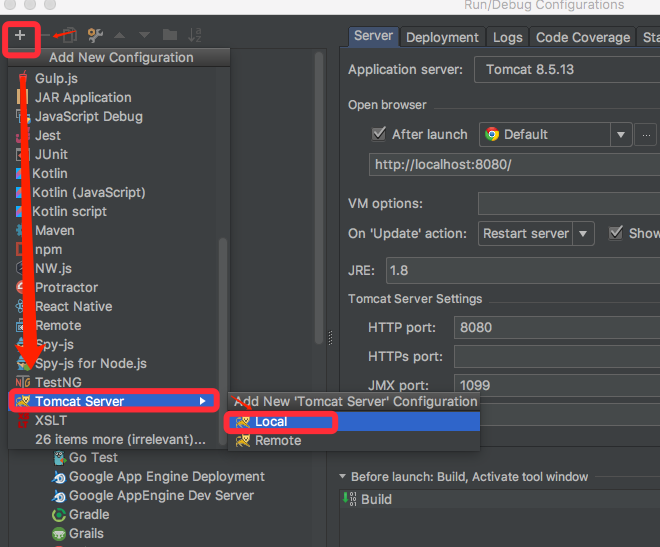Select the Kotlin entry

point(114,173)
